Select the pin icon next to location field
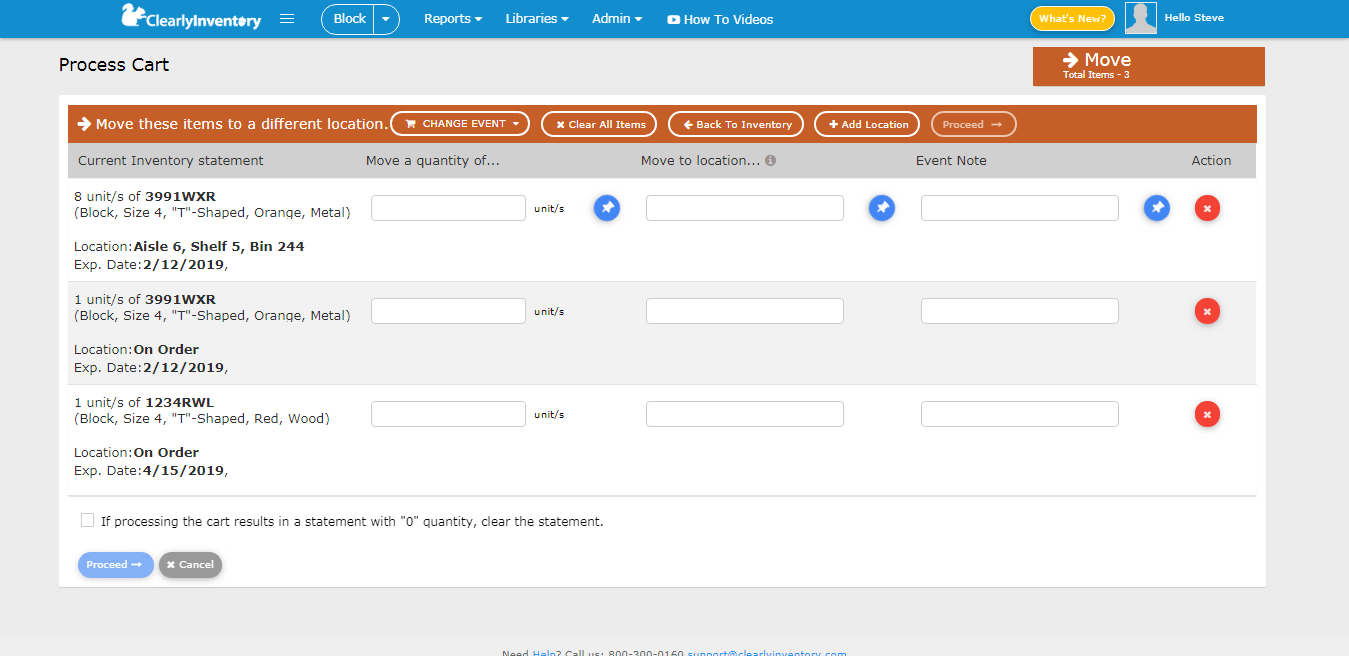The image size is (1349, 656). click(882, 208)
